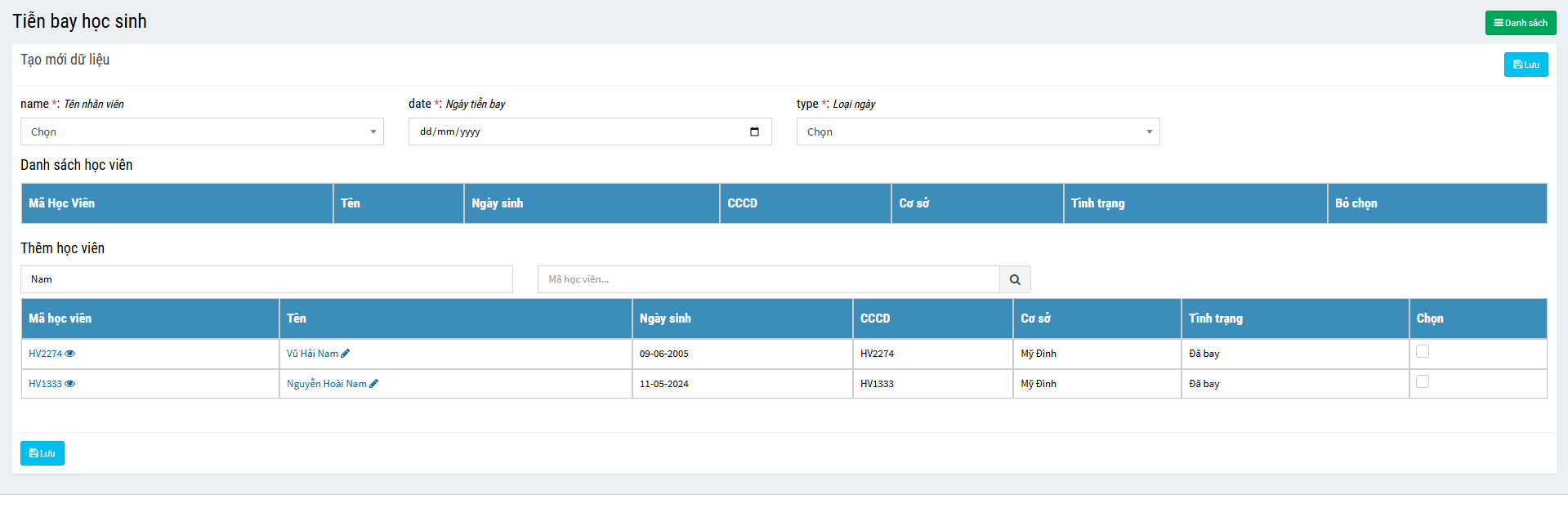Viewport: 1568px width, 508px height.
Task: Open the Tên nhân viên dropdown
Action: tap(202, 131)
